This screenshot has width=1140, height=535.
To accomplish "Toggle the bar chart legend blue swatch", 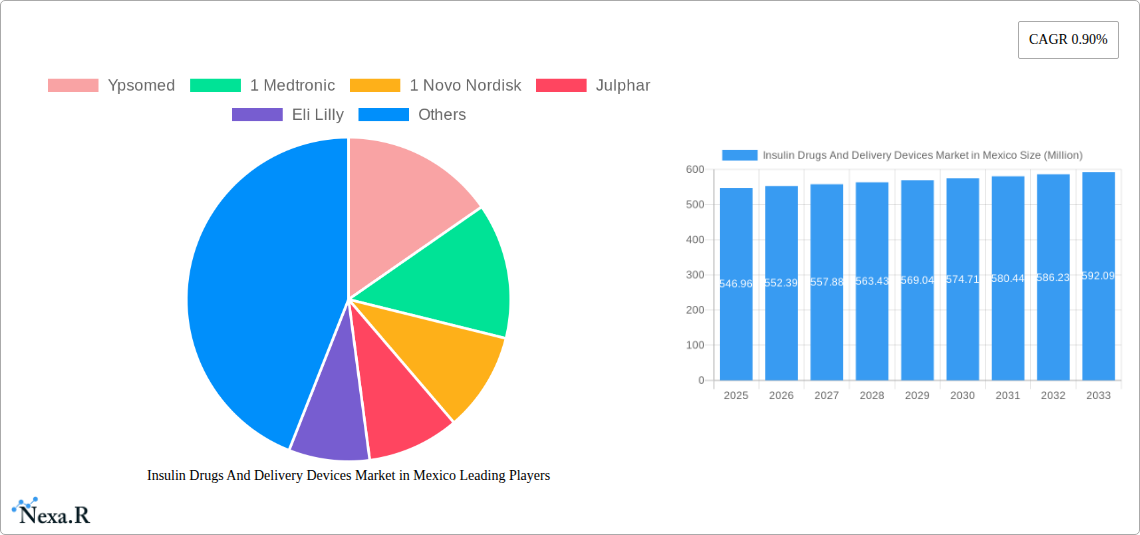I will (x=739, y=155).
